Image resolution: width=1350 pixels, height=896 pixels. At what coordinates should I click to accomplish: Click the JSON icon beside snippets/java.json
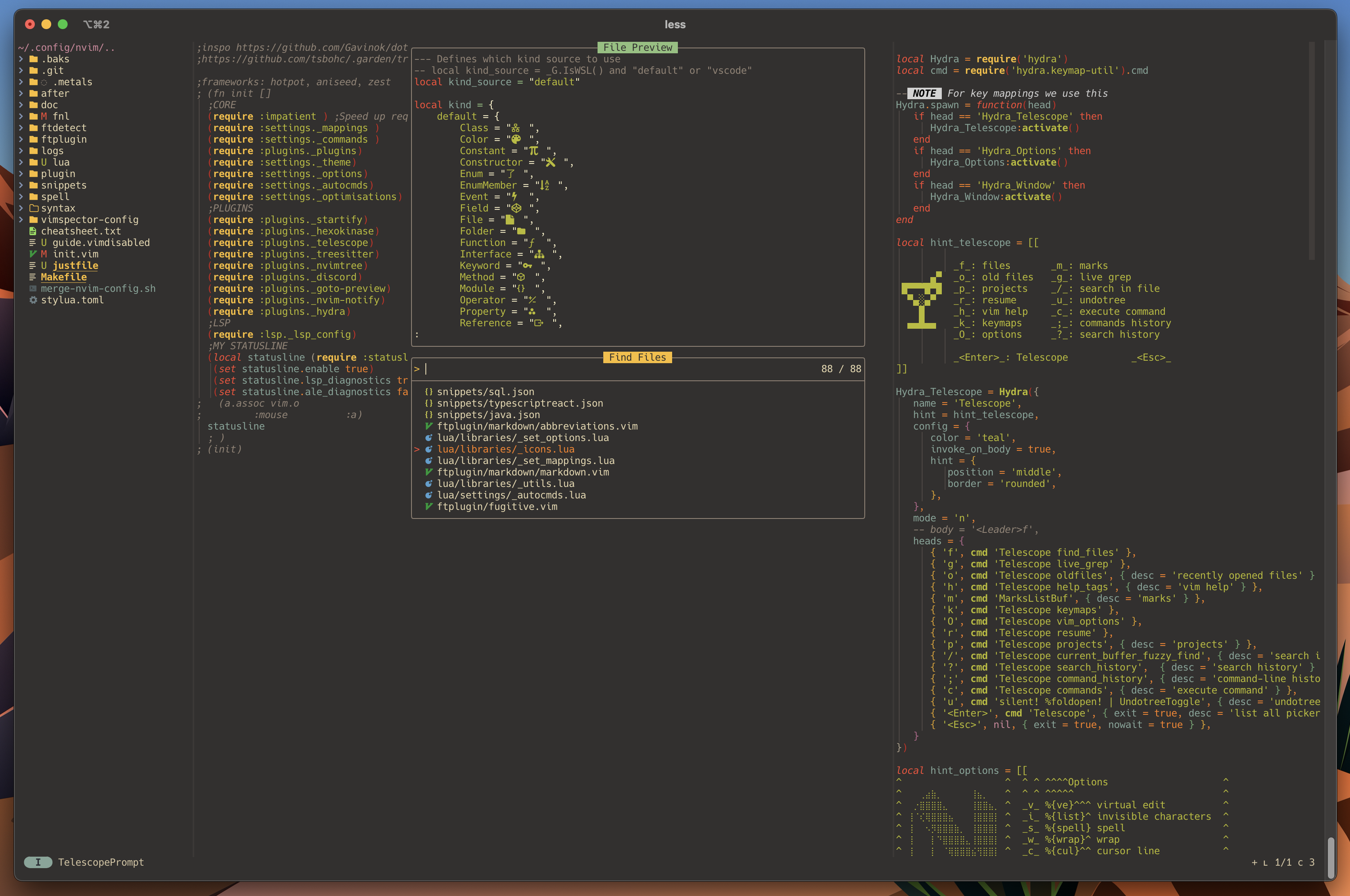[x=428, y=415]
